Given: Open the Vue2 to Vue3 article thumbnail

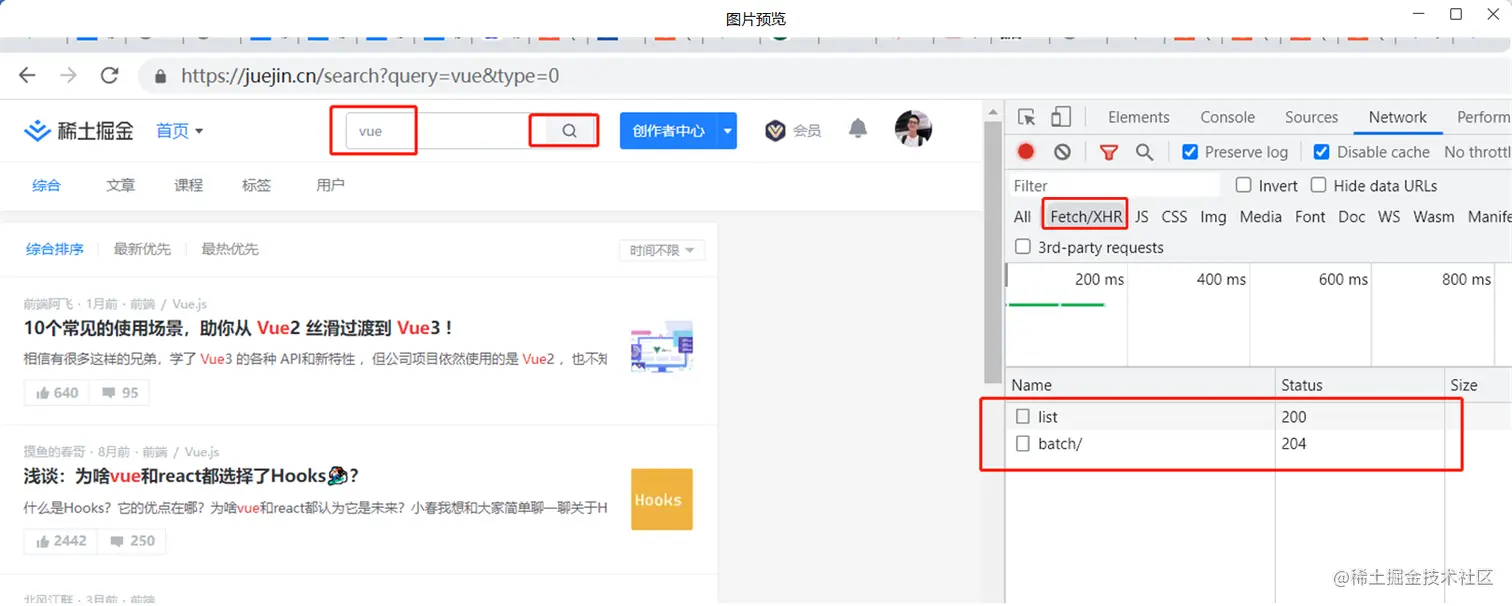Looking at the screenshot, I should click(x=662, y=347).
